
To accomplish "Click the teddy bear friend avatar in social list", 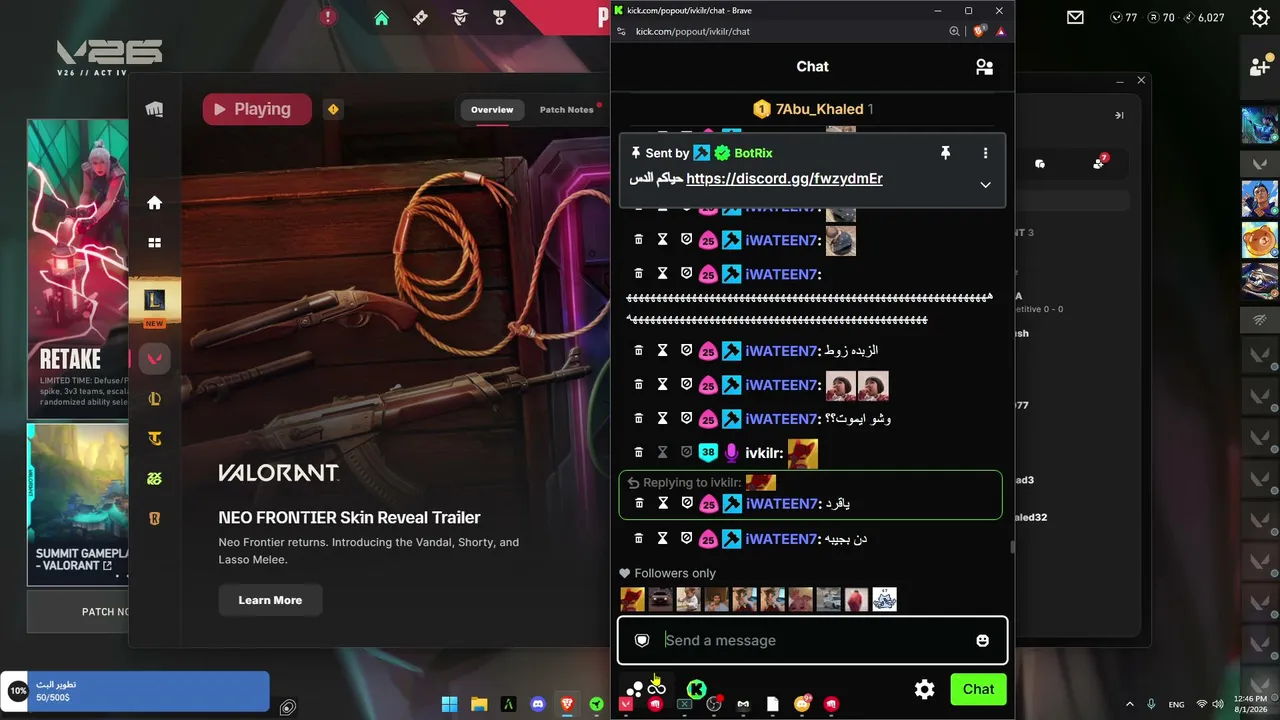I will point(1260,240).
